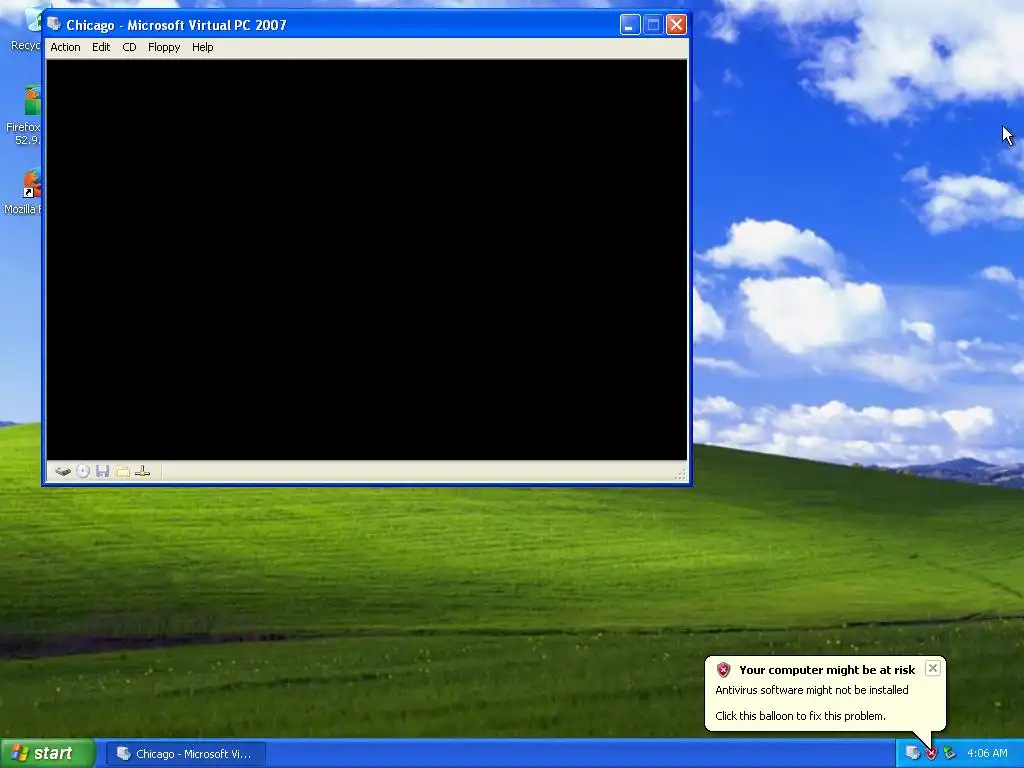Click the Virtual PC icon in the title bar
The width and height of the screenshot is (1024, 768).
coord(54,25)
